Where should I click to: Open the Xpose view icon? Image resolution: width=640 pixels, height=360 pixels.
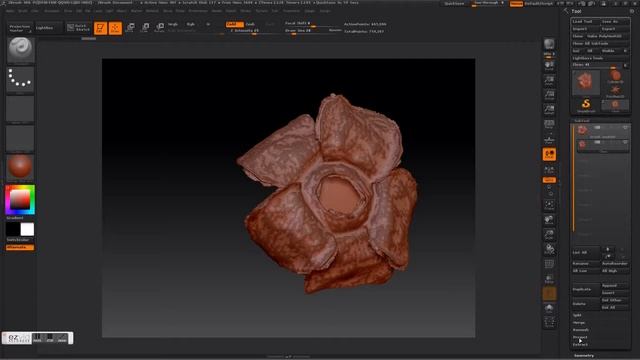549,322
